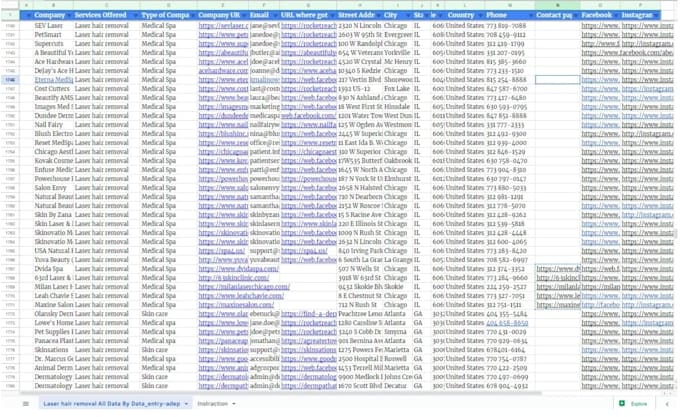Select the Facebook header cell
The height and width of the screenshot is (417, 680).
point(601,15)
